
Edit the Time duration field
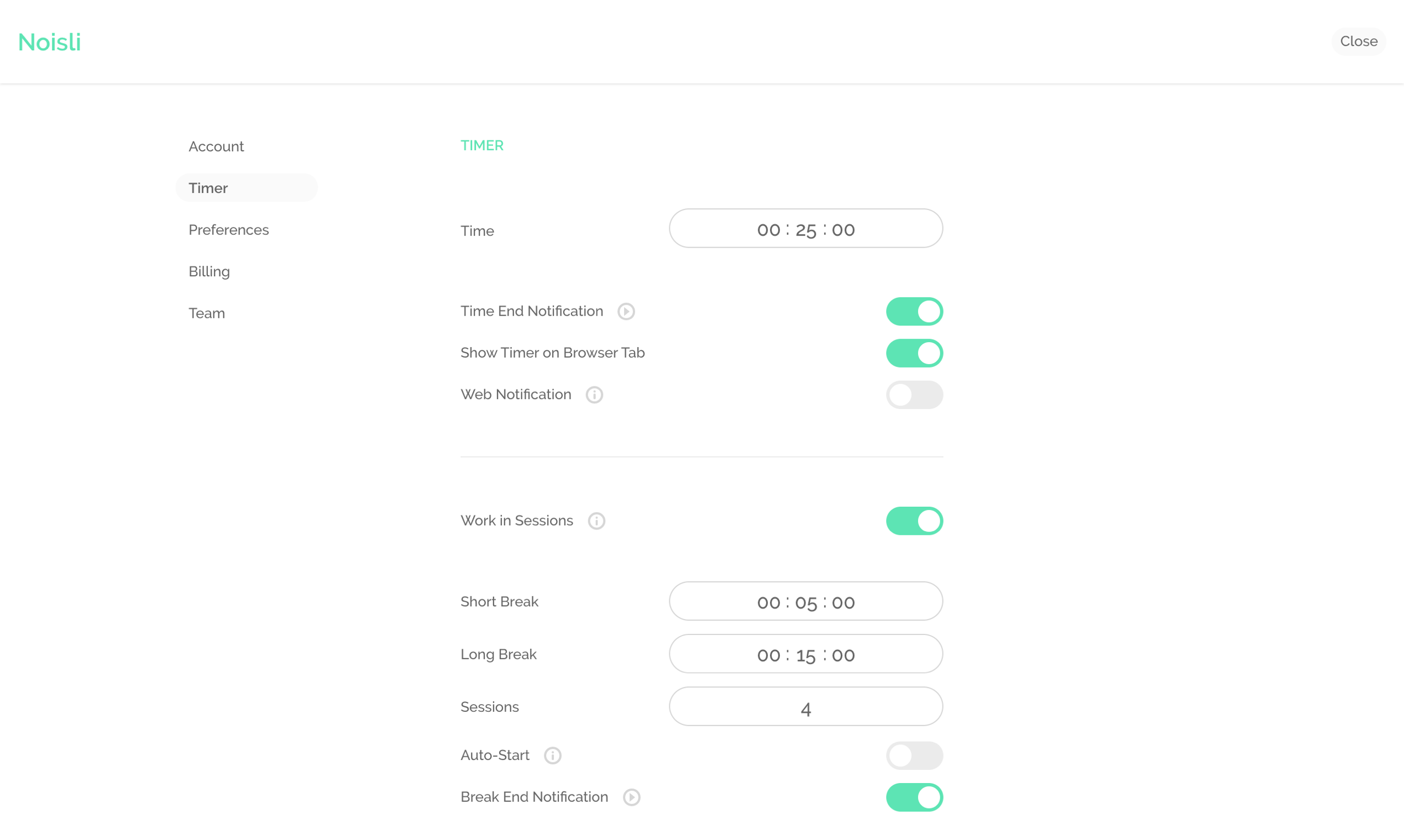pyautogui.click(x=805, y=229)
